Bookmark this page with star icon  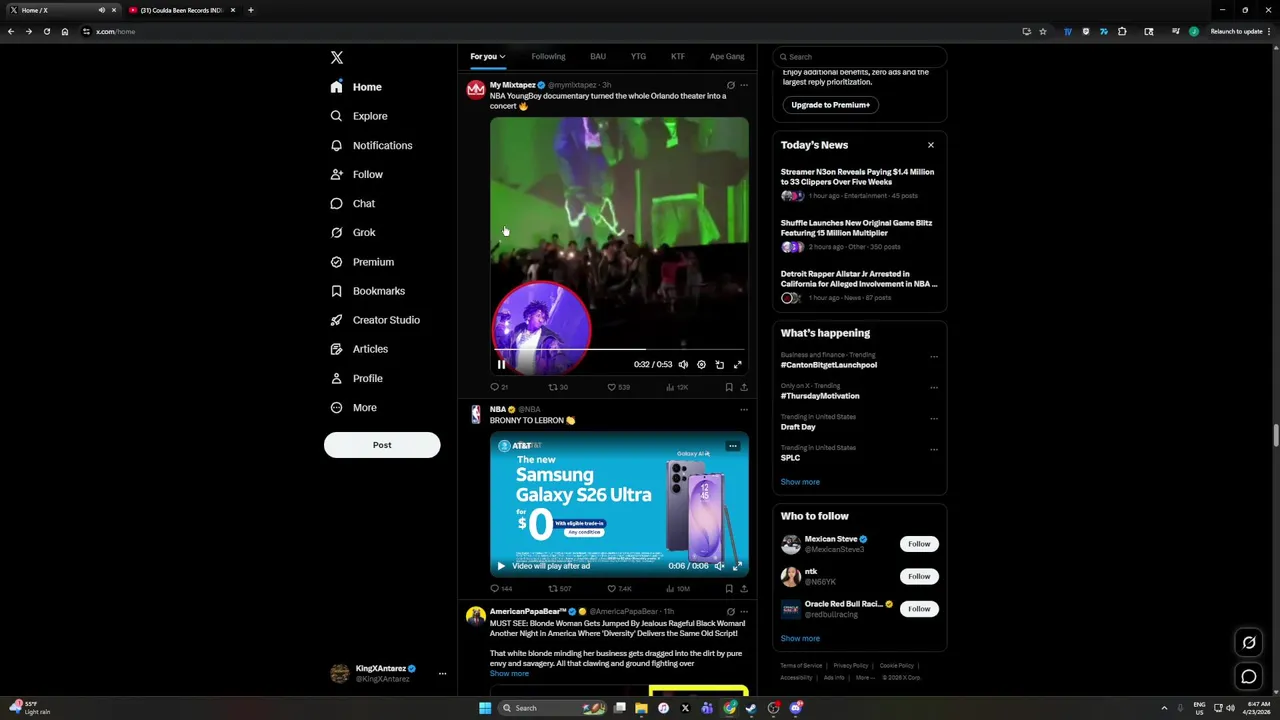coord(1043,31)
